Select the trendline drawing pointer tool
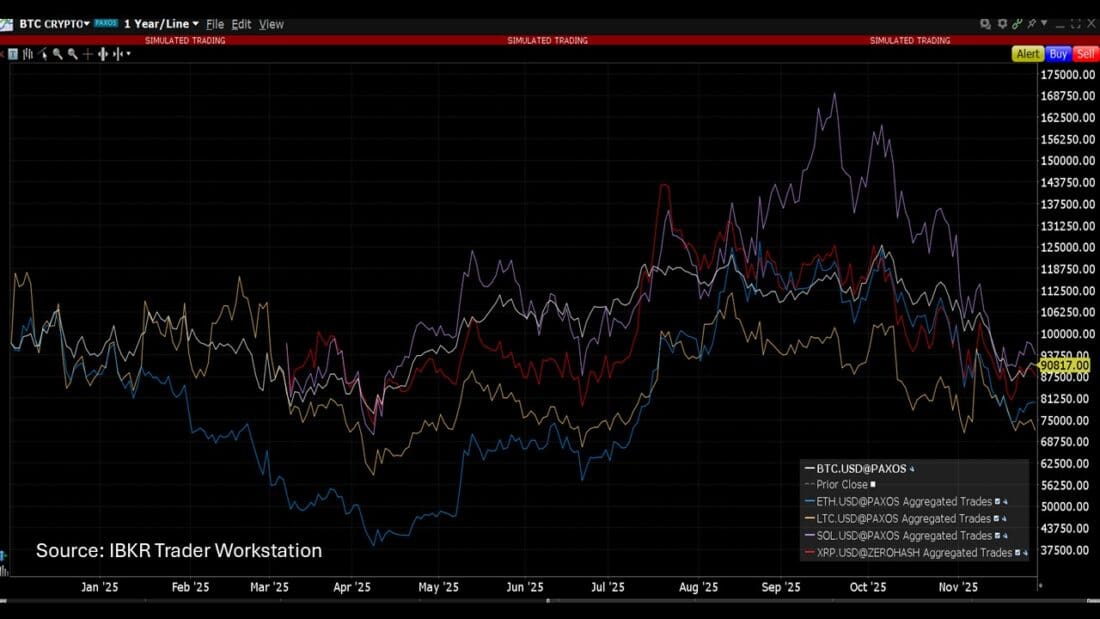 click(x=43, y=54)
